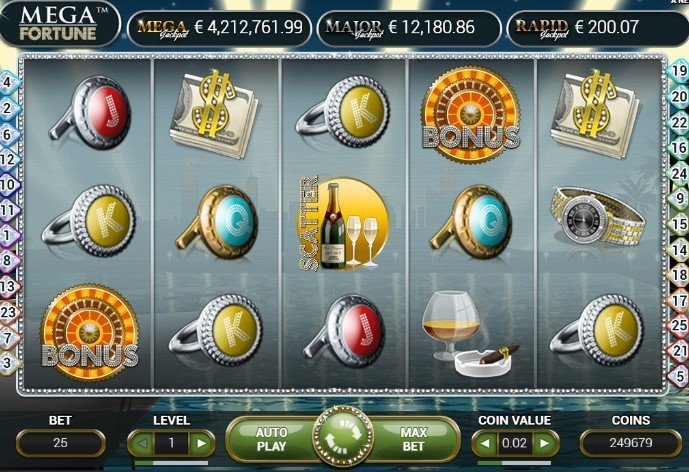The image size is (689, 472).
Task: Click the Major Jackpot amount display
Action: (409, 27)
